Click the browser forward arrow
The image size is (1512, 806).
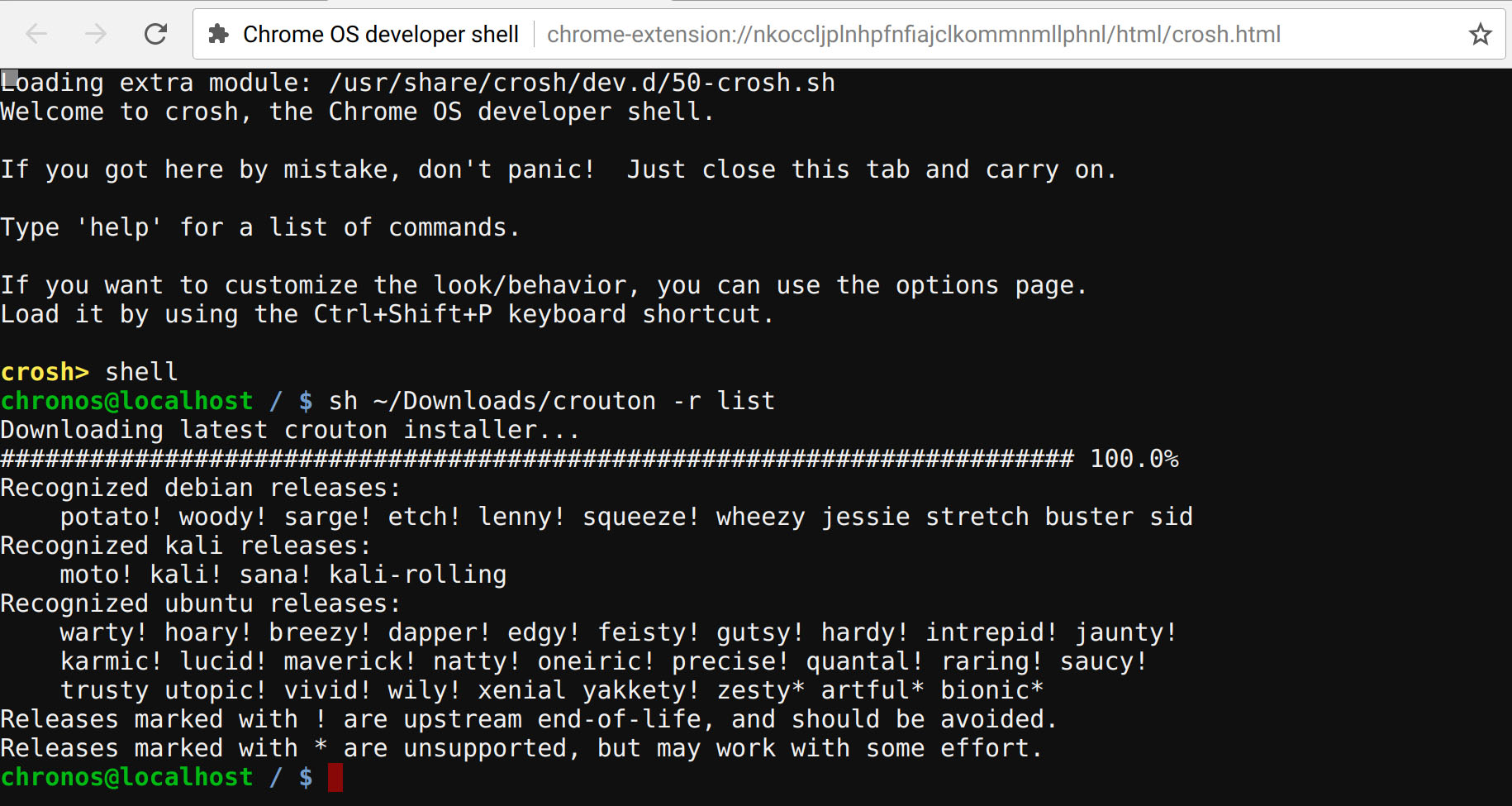(96, 34)
